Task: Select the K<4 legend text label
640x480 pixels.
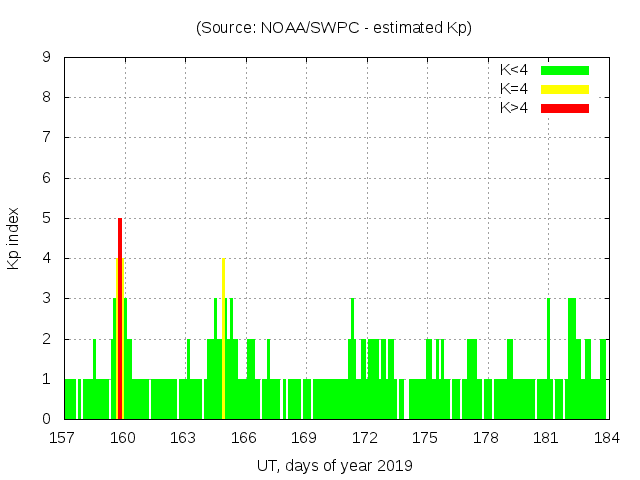Action: pos(515,70)
